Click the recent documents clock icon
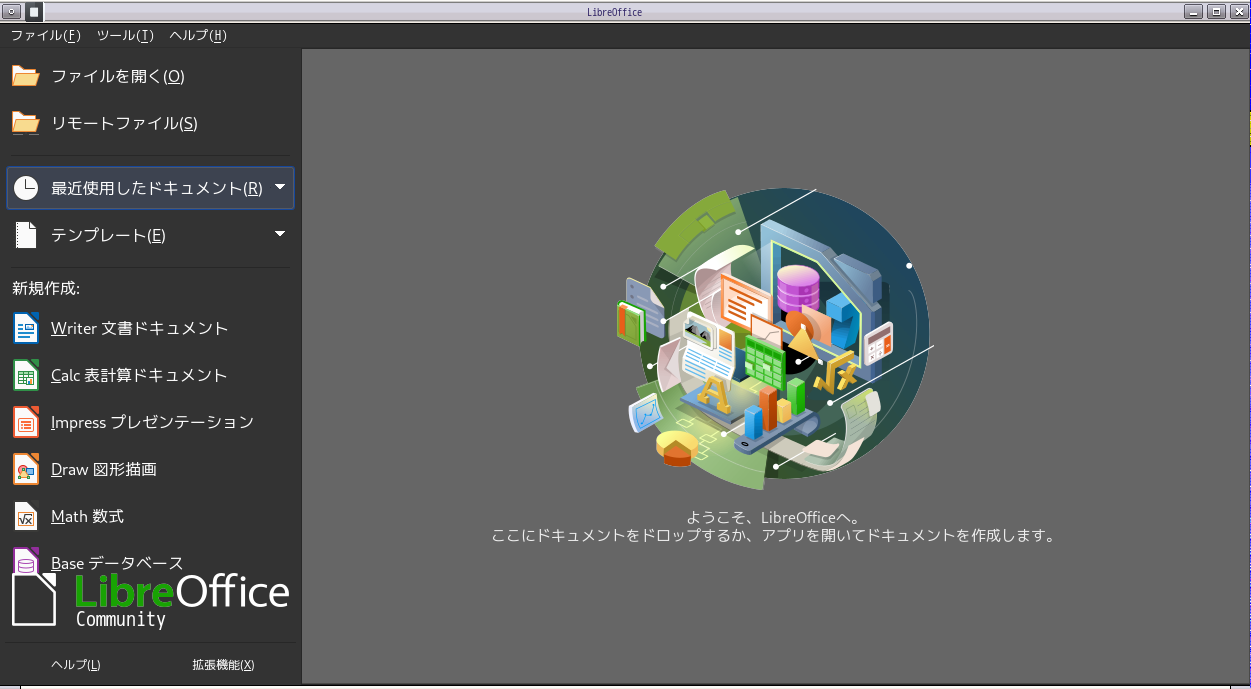Screen dimensions: 1251x689 point(25,188)
